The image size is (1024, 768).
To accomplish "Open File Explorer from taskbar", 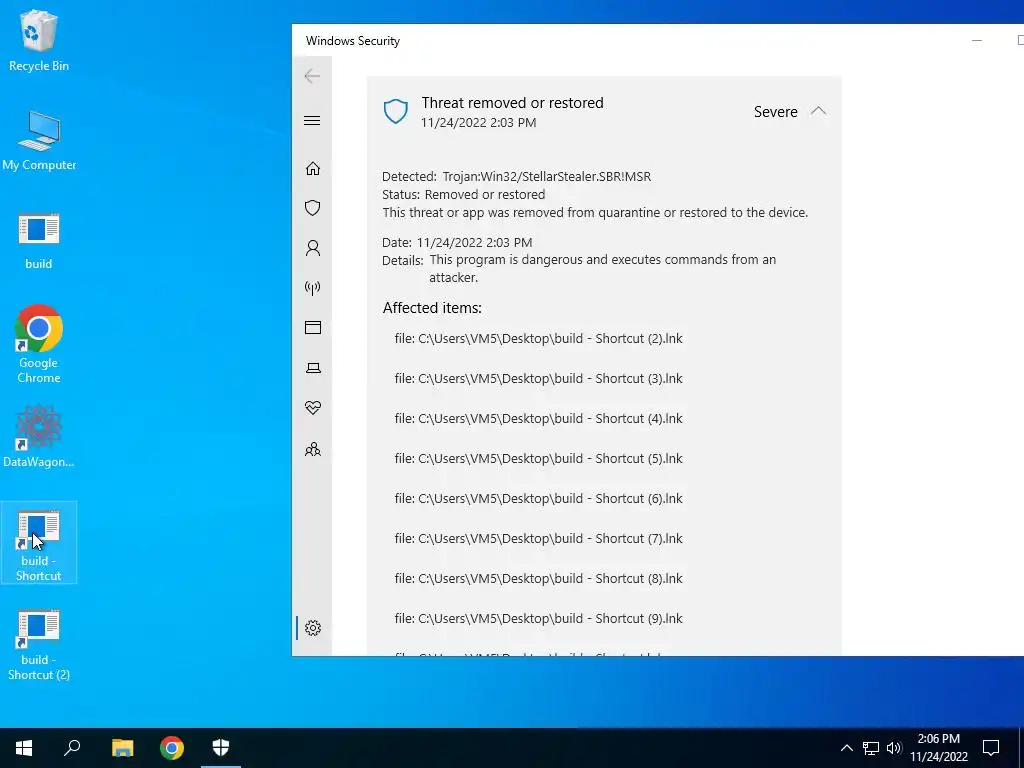I will tap(122, 748).
